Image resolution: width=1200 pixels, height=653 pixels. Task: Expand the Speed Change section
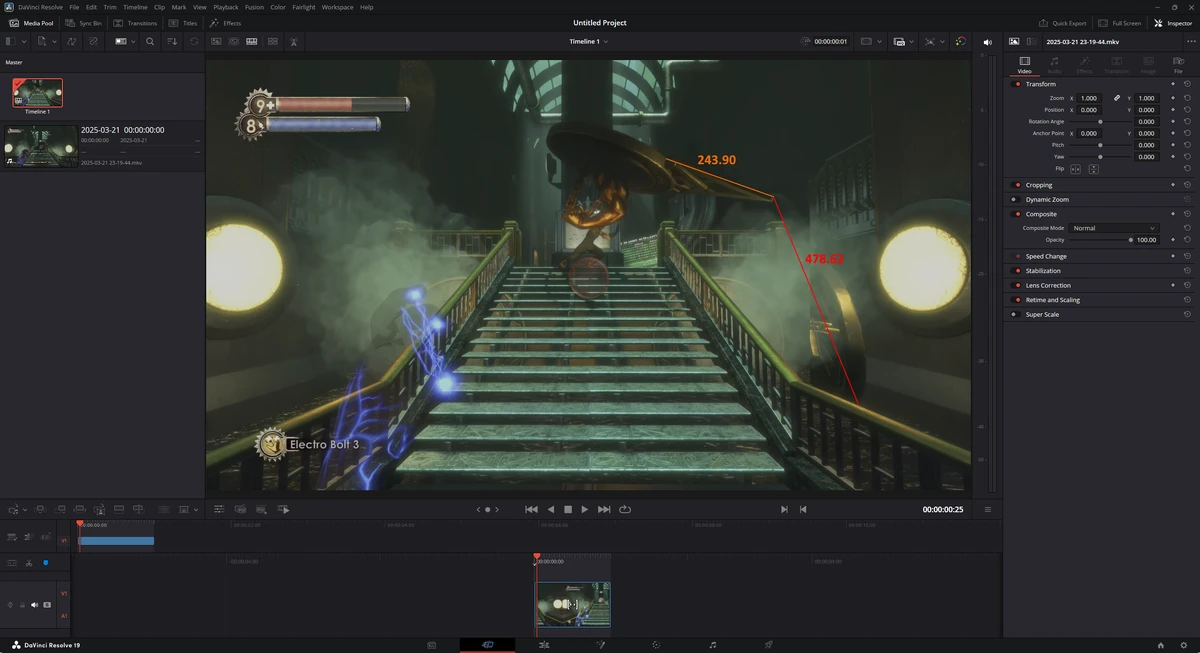pyautogui.click(x=1046, y=256)
